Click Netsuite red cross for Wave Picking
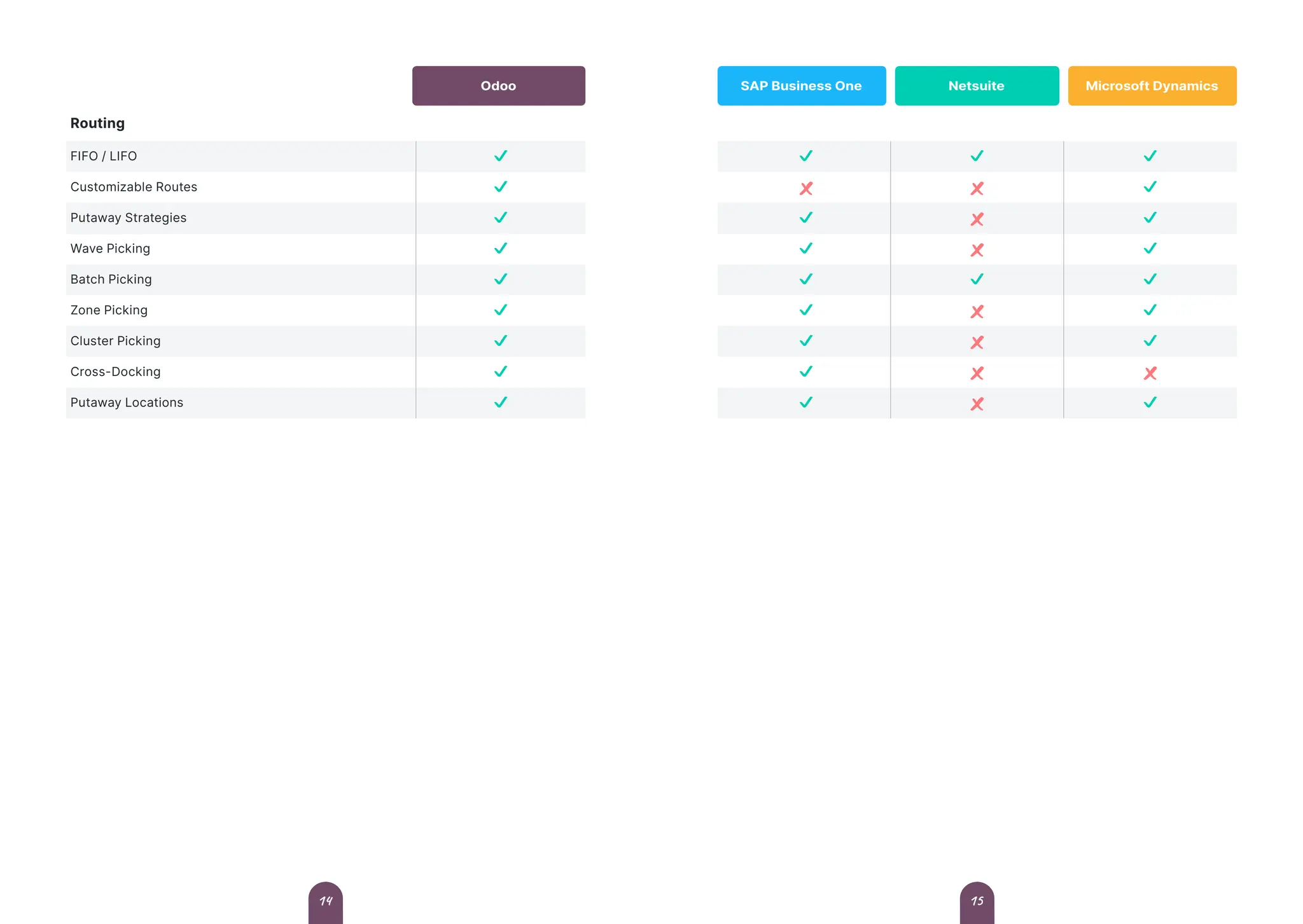The image size is (1303, 924). click(x=977, y=250)
